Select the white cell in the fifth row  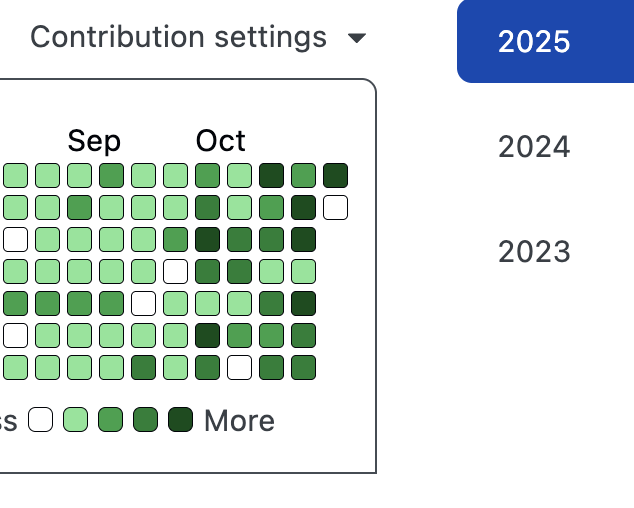pos(143,304)
